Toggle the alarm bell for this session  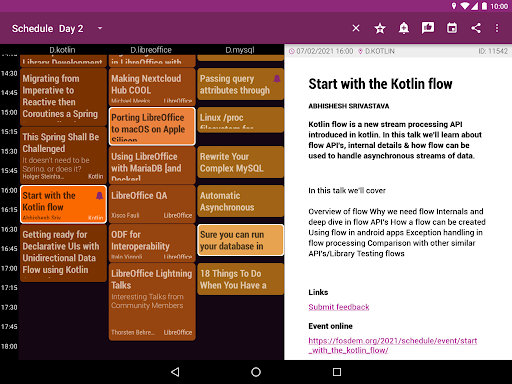[x=404, y=28]
